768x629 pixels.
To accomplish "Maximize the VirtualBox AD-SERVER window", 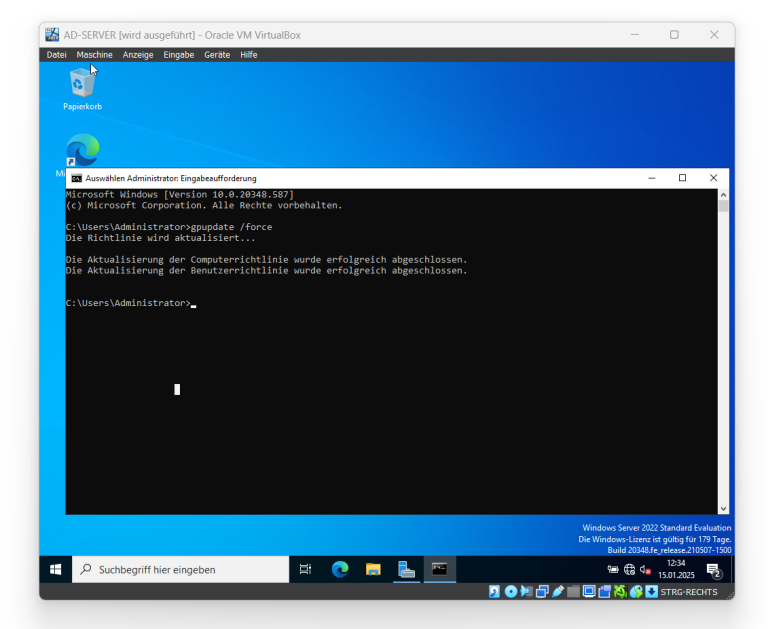I will (674, 35).
